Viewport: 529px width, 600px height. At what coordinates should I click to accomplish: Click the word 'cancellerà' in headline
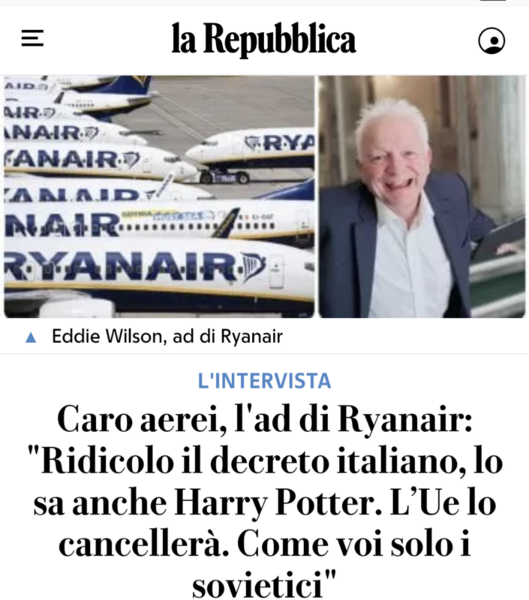pyautogui.click(x=145, y=544)
